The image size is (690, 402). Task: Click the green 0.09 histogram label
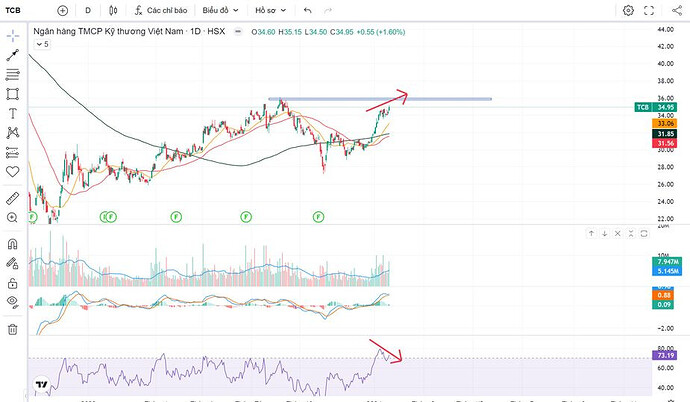coord(663,304)
